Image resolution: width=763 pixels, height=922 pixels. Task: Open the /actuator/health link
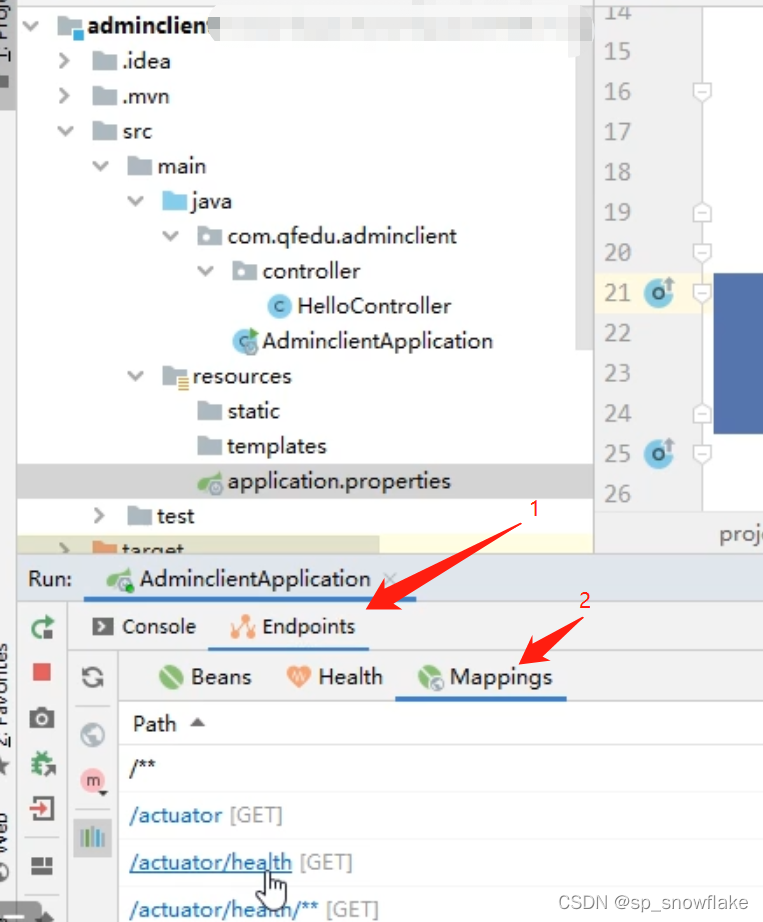[x=210, y=863]
